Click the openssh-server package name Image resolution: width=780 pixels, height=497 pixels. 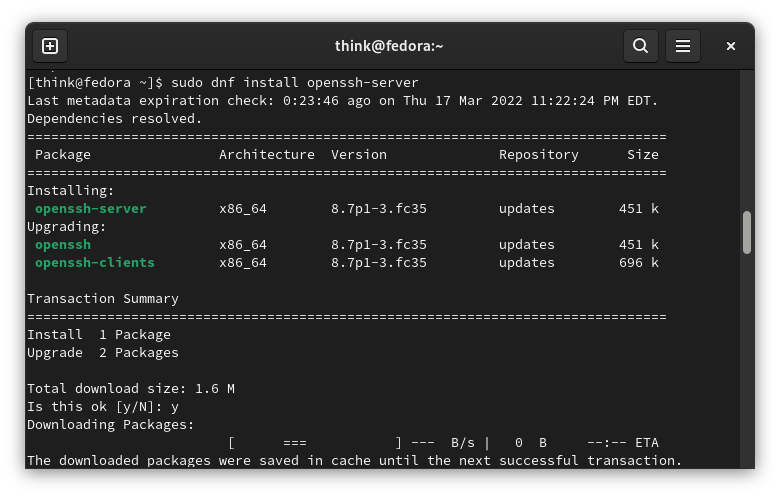(91, 208)
